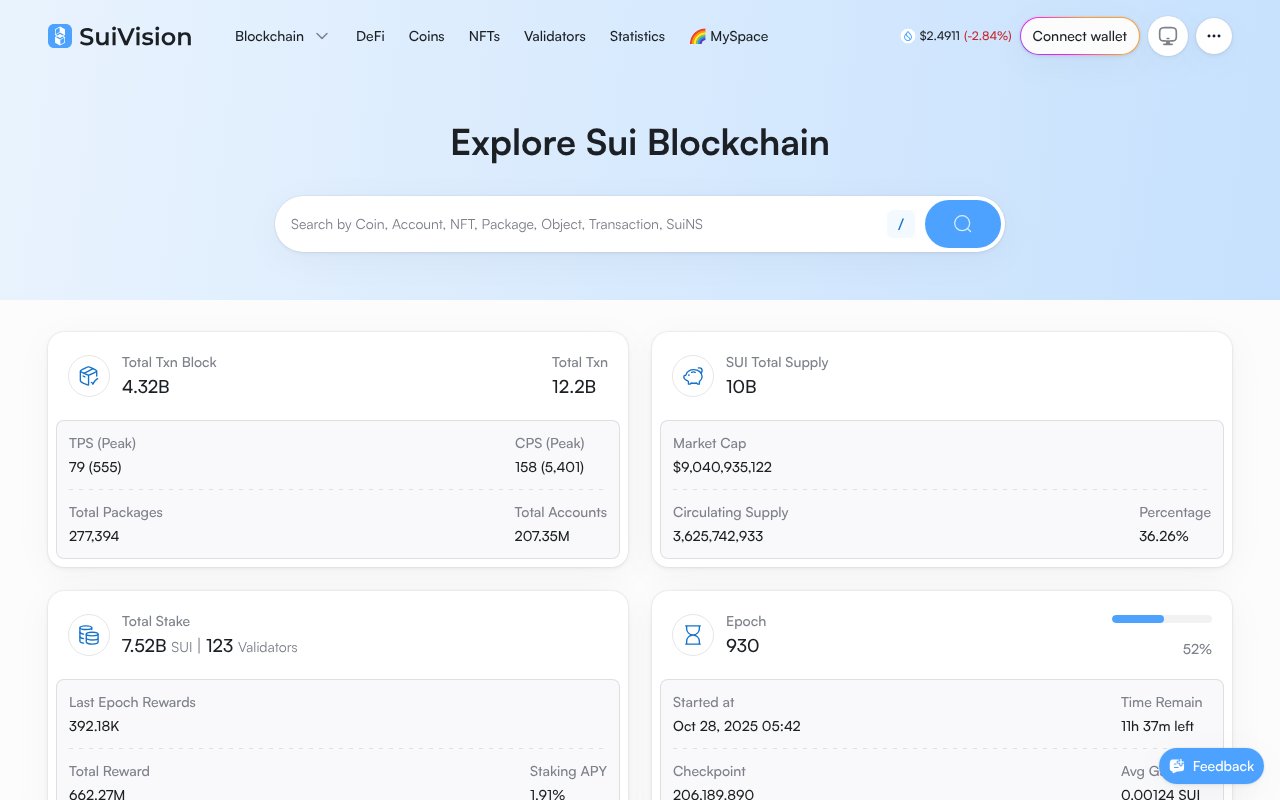Click the blockchain search input field
This screenshot has height=800, width=1280.
580,224
